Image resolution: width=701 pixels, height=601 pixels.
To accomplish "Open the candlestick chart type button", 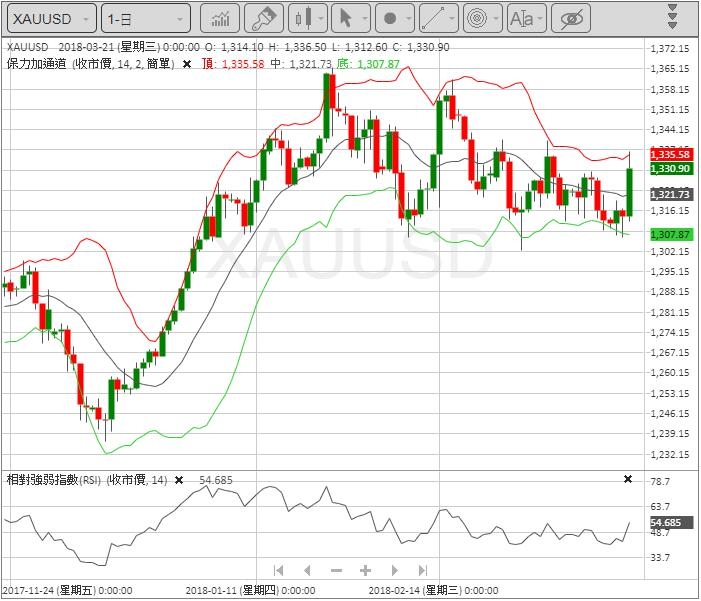I will pyautogui.click(x=307, y=18).
